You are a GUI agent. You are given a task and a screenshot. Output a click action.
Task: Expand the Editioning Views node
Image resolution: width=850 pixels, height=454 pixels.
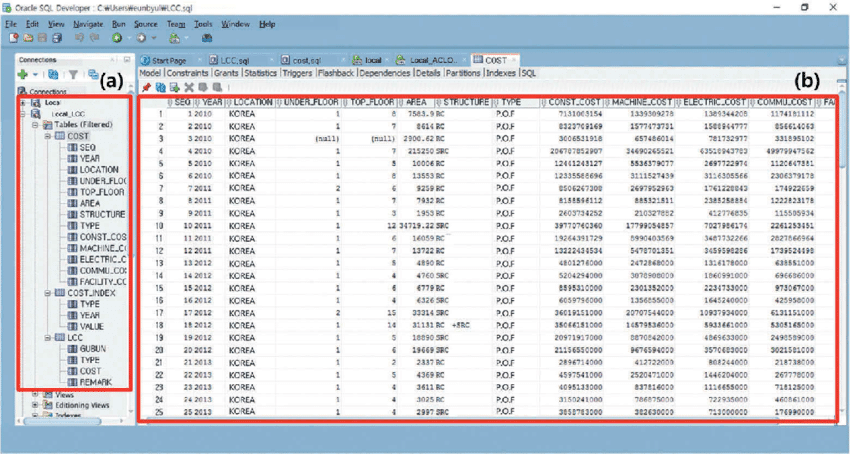click(35, 405)
